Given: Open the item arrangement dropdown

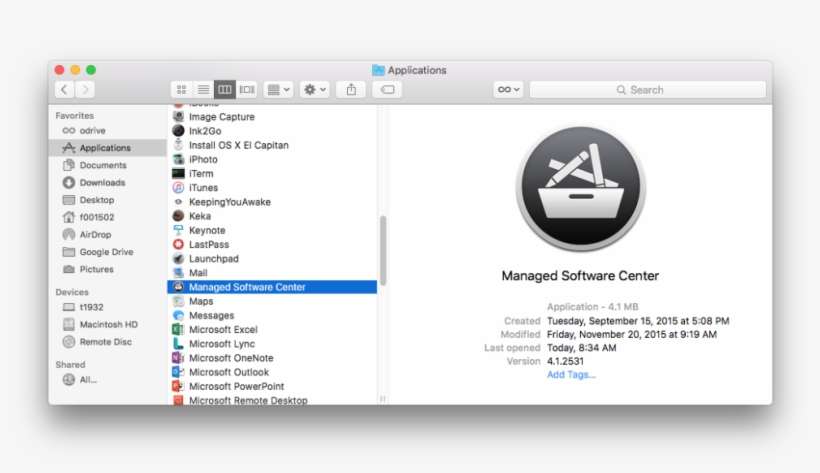Looking at the screenshot, I should pos(278,90).
